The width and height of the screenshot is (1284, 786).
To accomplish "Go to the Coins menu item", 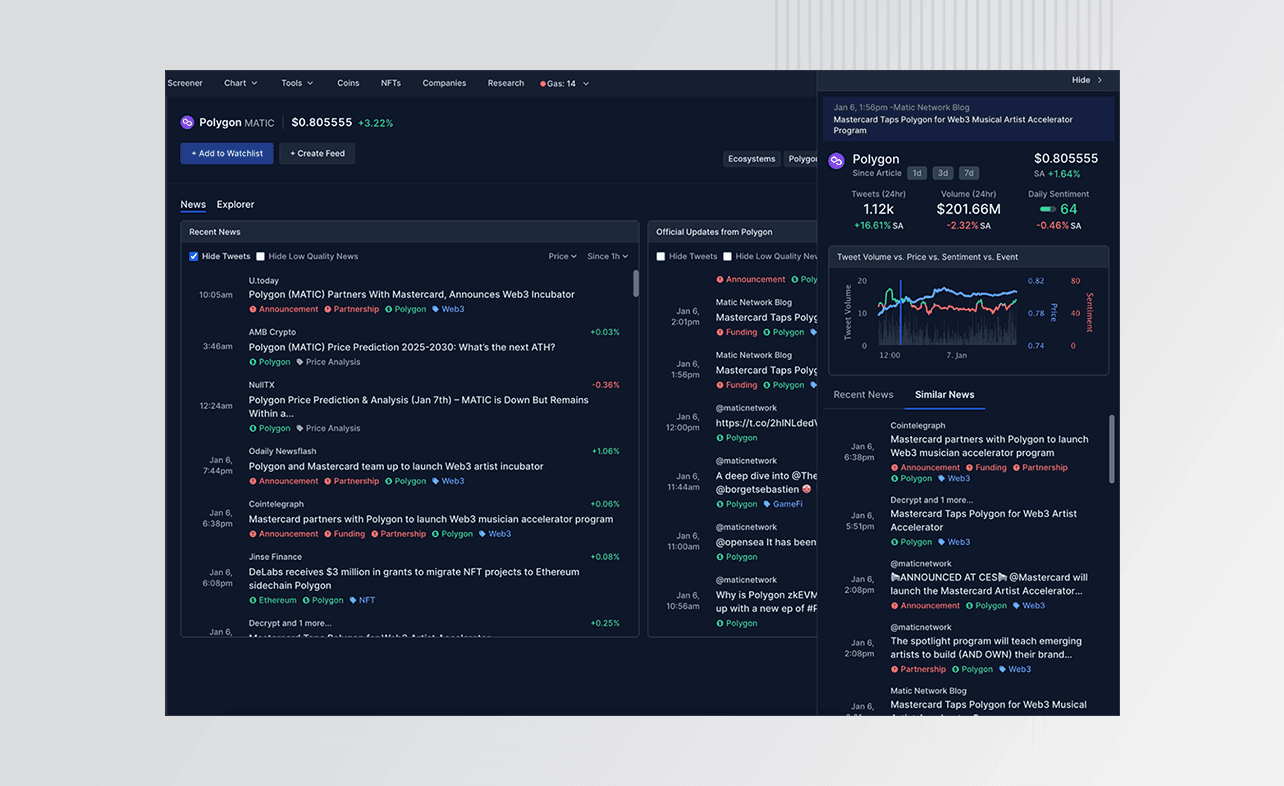I will (x=348, y=83).
